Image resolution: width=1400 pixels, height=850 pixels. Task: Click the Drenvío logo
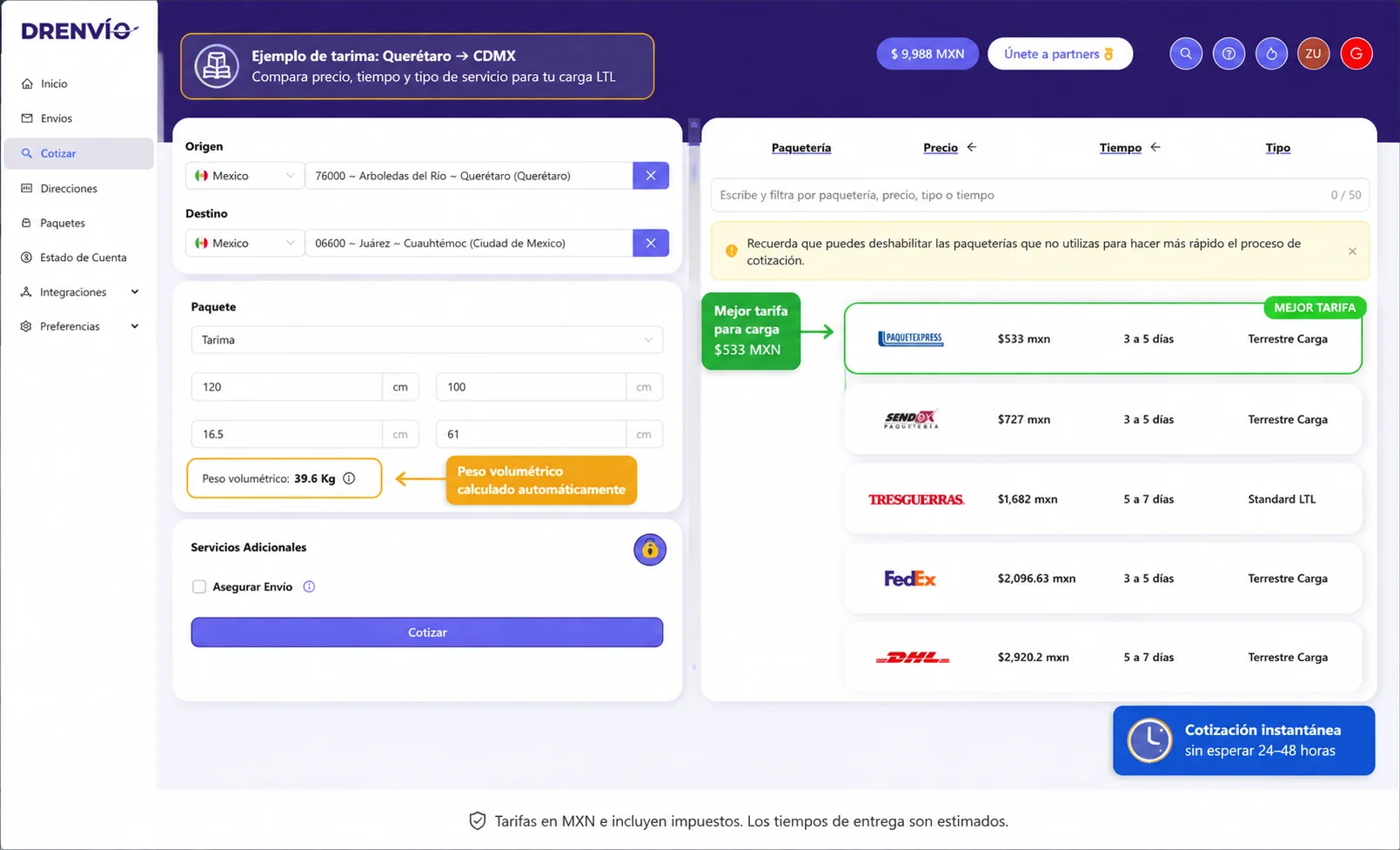tap(79, 30)
